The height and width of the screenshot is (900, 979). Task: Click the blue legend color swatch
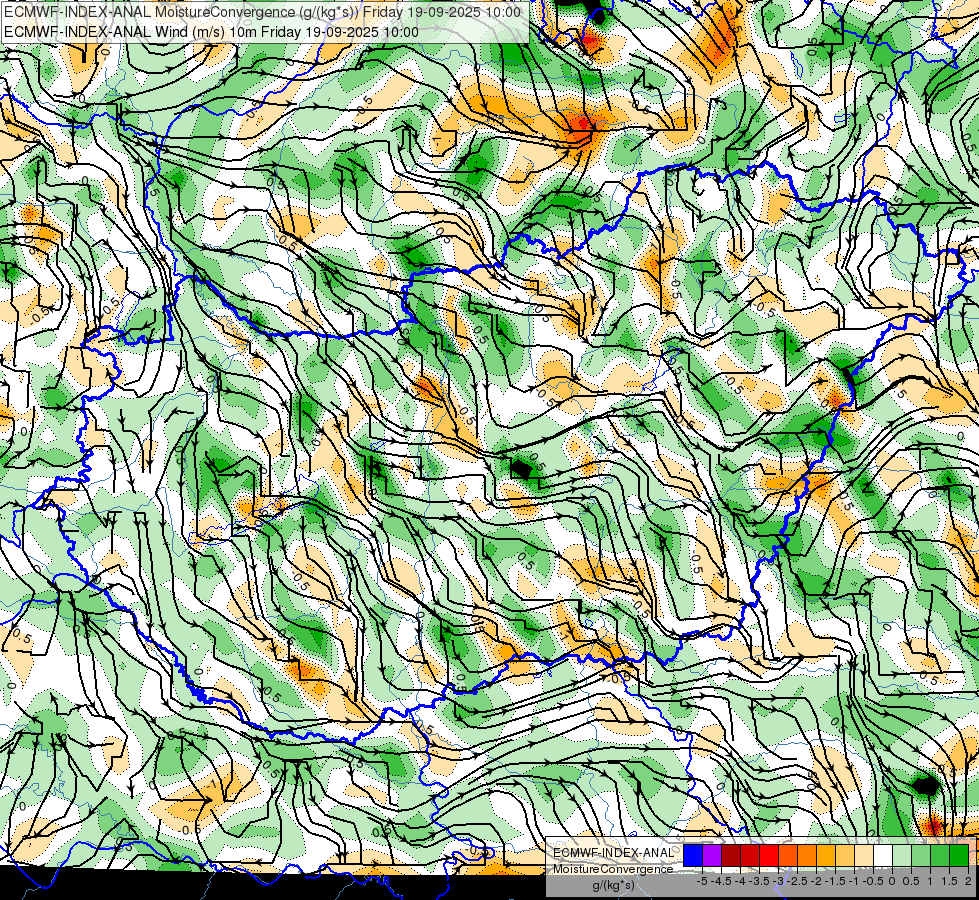[x=693, y=855]
